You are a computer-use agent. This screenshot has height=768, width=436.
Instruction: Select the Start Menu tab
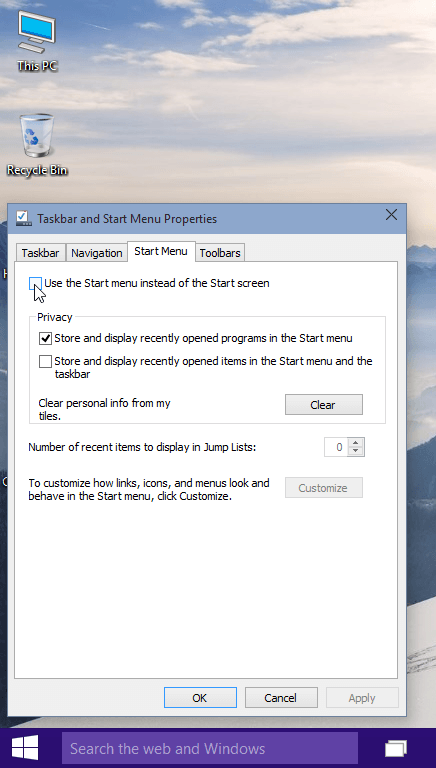coord(161,251)
